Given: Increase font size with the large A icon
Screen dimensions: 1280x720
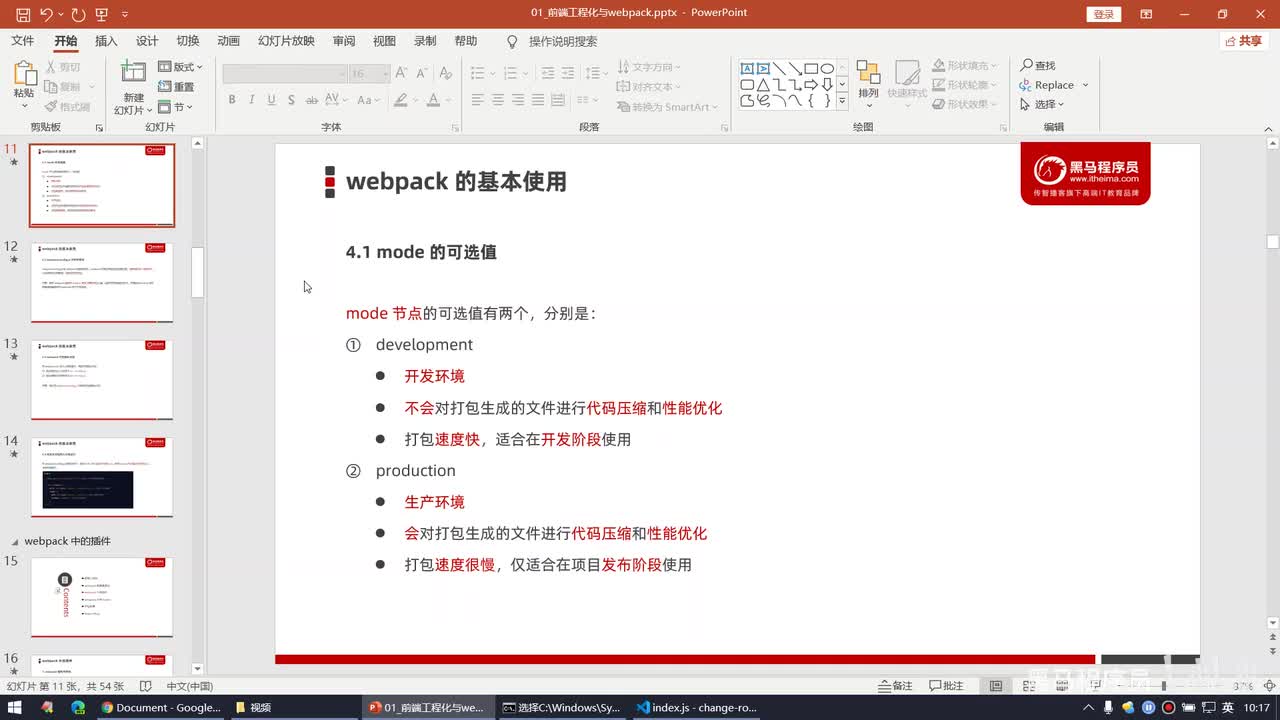Looking at the screenshot, I should pos(400,74).
